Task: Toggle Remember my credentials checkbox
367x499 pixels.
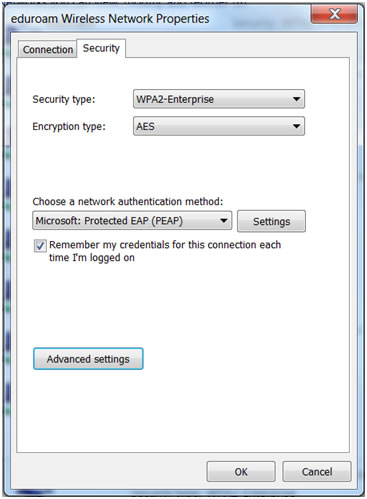Action: pos(40,246)
